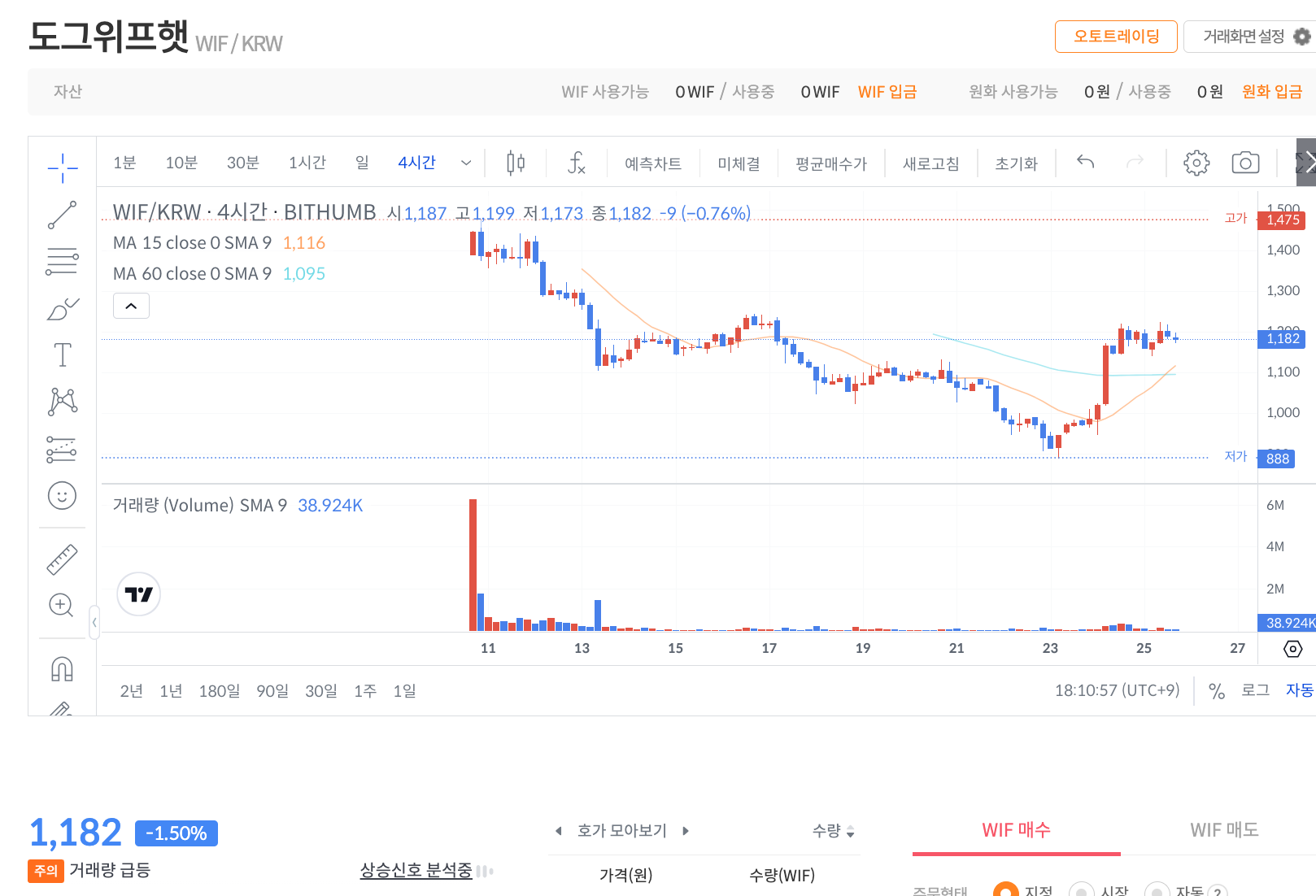Select the ruler measure tool
This screenshot has width=1316, height=896.
[x=62, y=559]
